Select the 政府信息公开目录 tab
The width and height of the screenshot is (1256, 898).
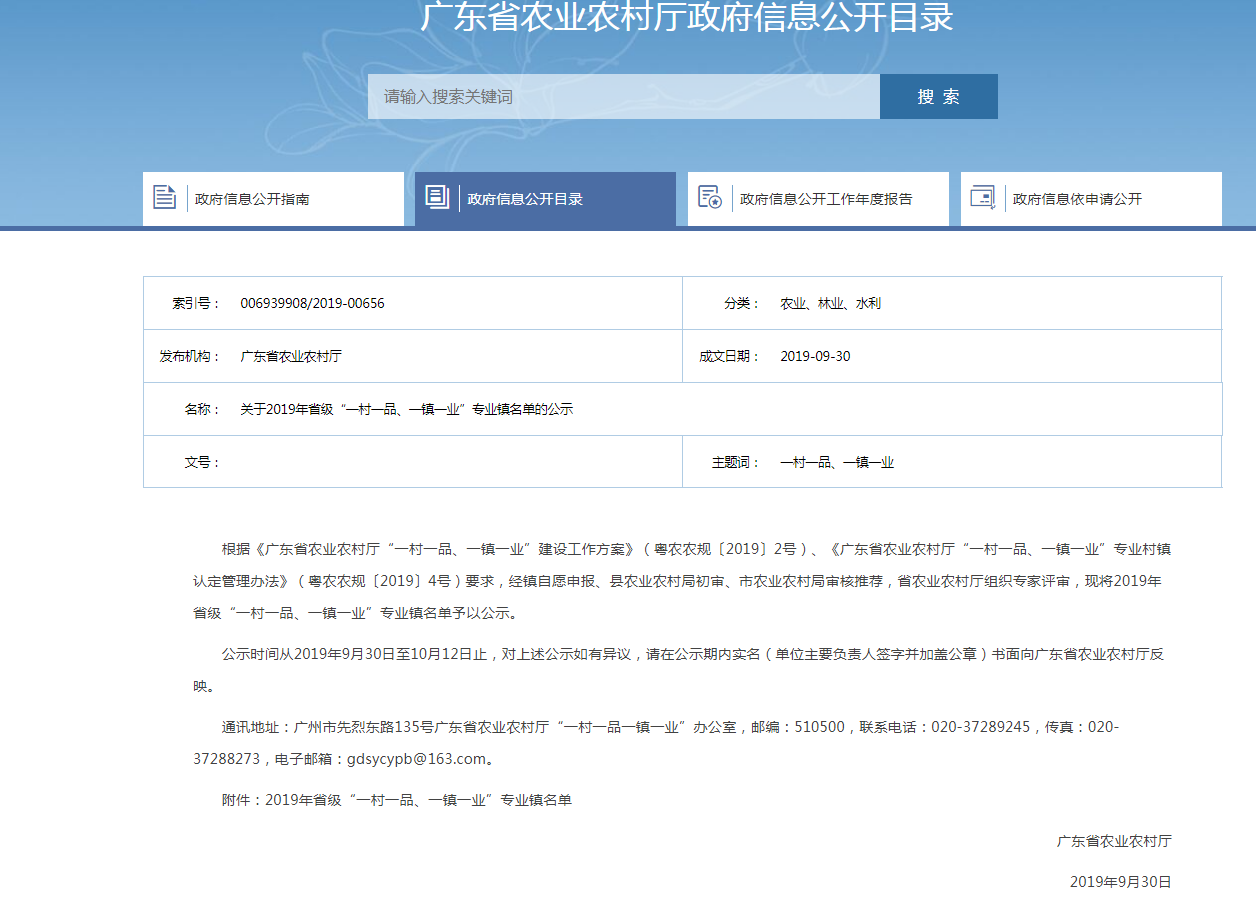[x=545, y=199]
